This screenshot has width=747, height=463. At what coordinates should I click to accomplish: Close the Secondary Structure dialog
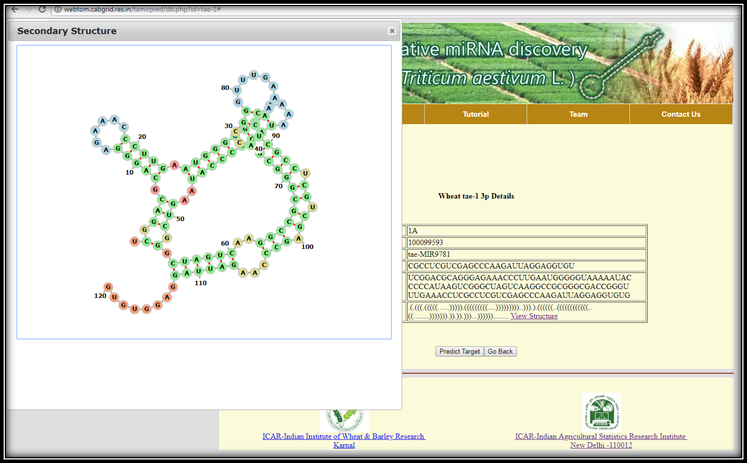(392, 31)
